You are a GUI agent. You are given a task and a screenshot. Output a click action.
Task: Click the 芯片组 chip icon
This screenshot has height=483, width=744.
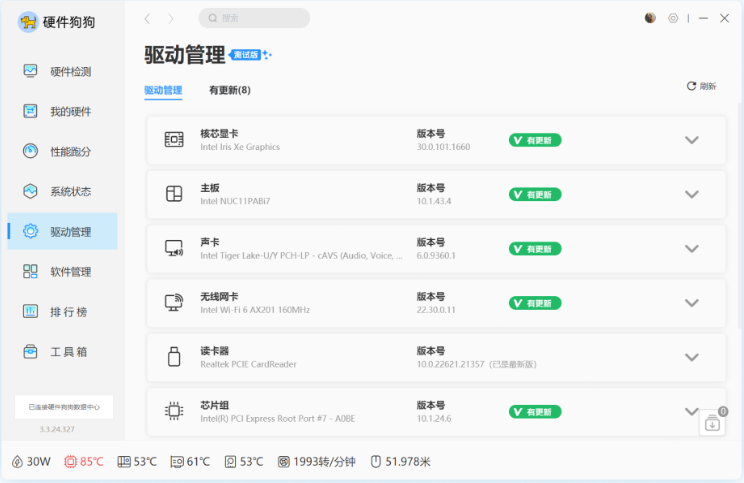tap(174, 411)
